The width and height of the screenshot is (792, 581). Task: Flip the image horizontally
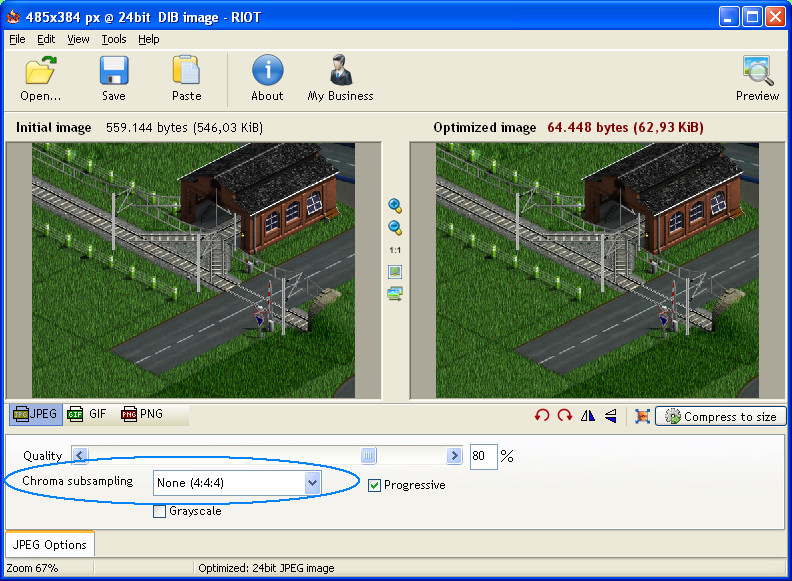coord(587,416)
